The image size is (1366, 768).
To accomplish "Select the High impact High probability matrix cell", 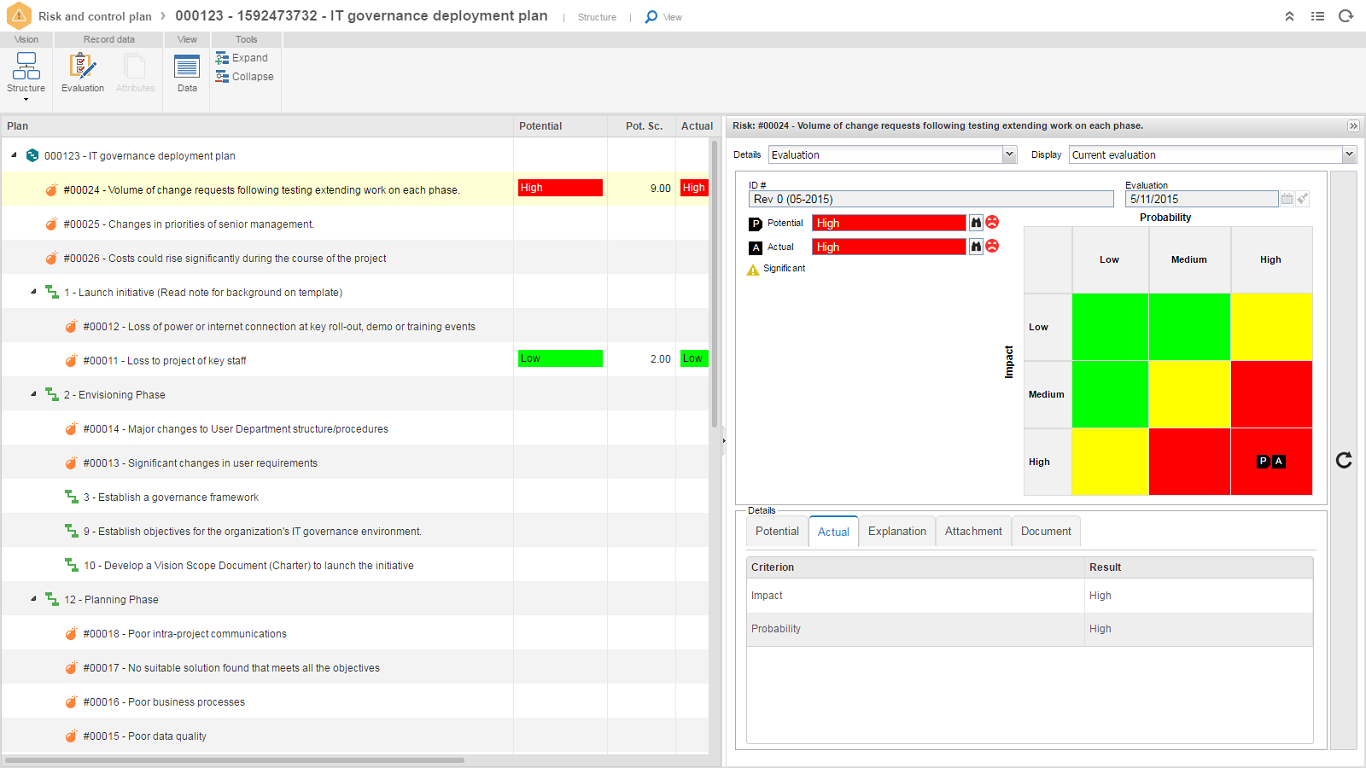I will [x=1270, y=462].
